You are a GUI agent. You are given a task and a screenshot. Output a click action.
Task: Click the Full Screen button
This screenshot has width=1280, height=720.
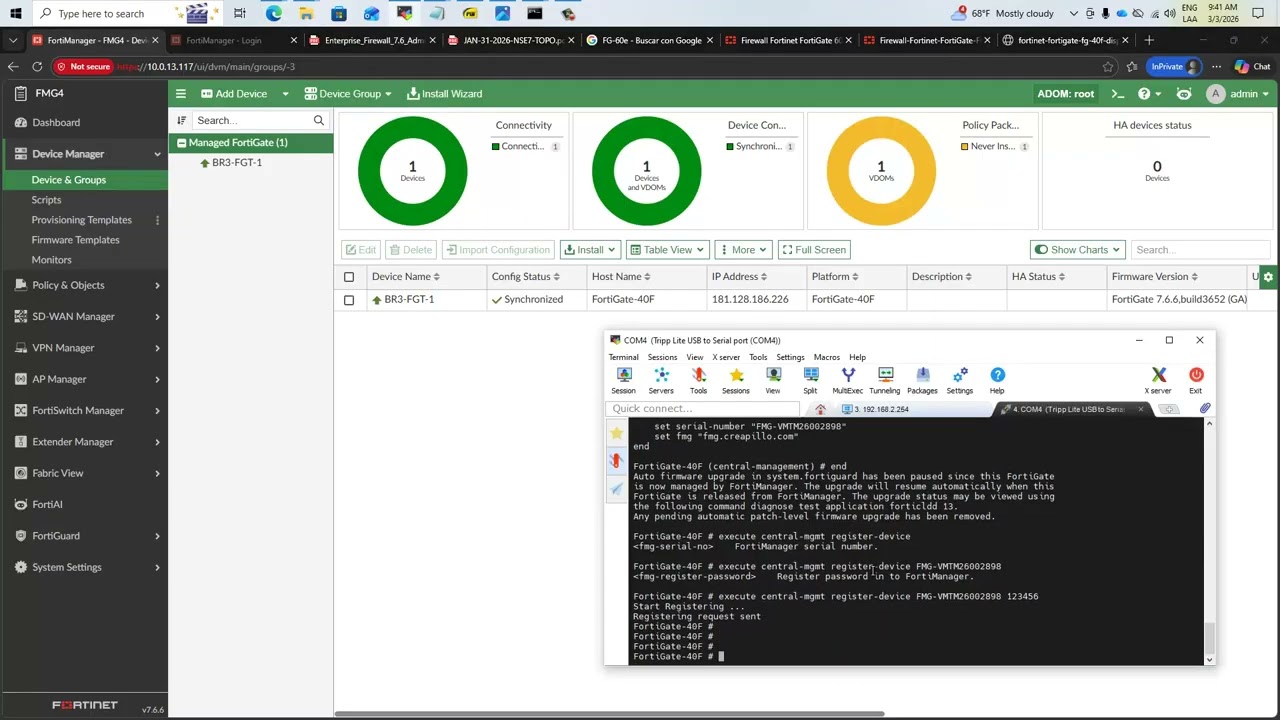(x=814, y=250)
